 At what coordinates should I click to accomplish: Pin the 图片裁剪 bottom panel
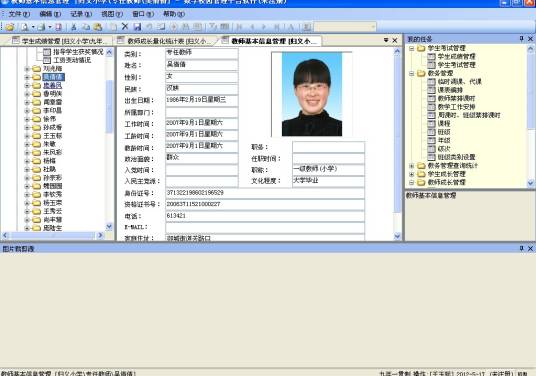click(522, 249)
